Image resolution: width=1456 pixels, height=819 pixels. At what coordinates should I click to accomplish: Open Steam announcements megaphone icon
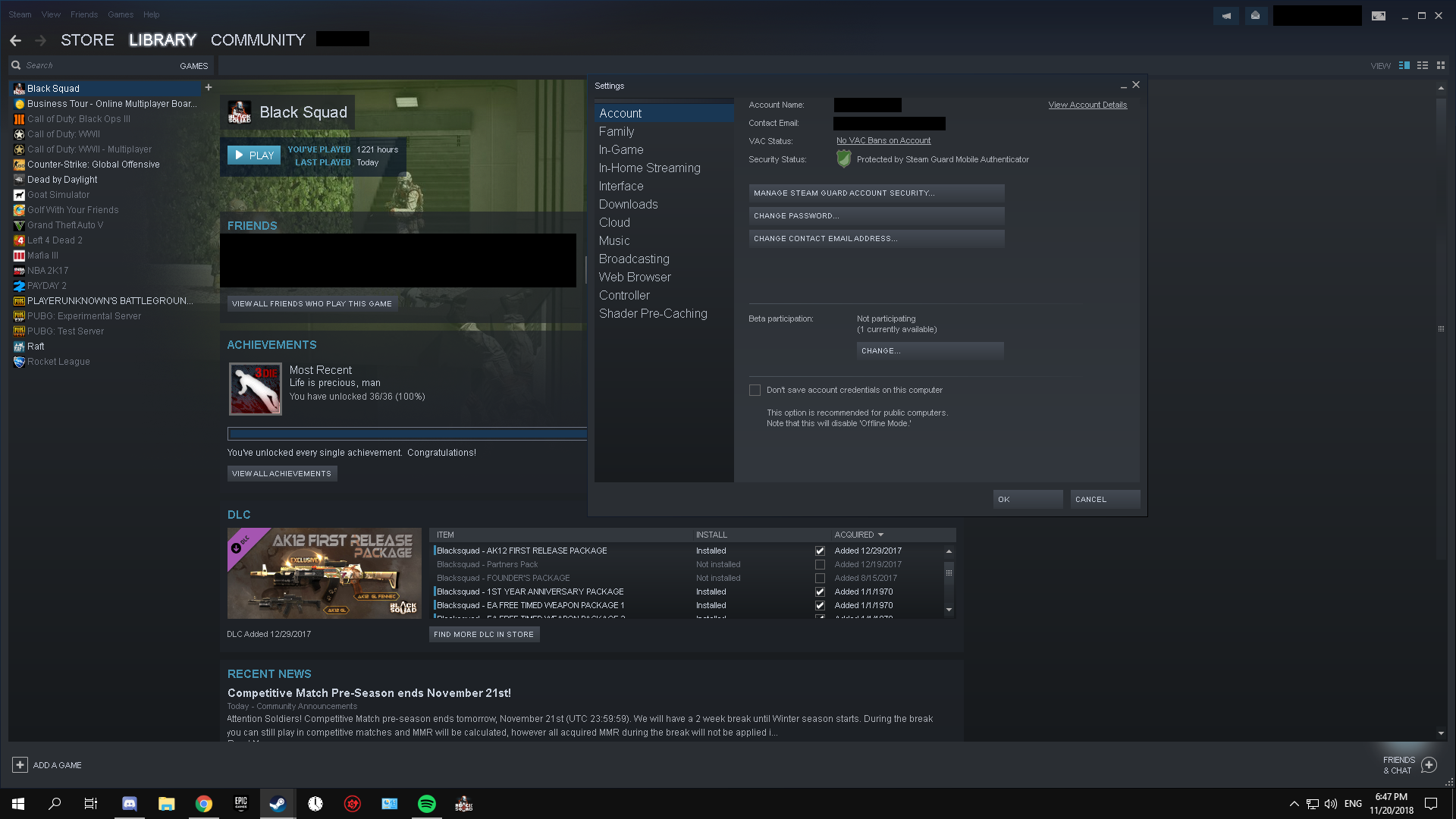tap(1226, 15)
